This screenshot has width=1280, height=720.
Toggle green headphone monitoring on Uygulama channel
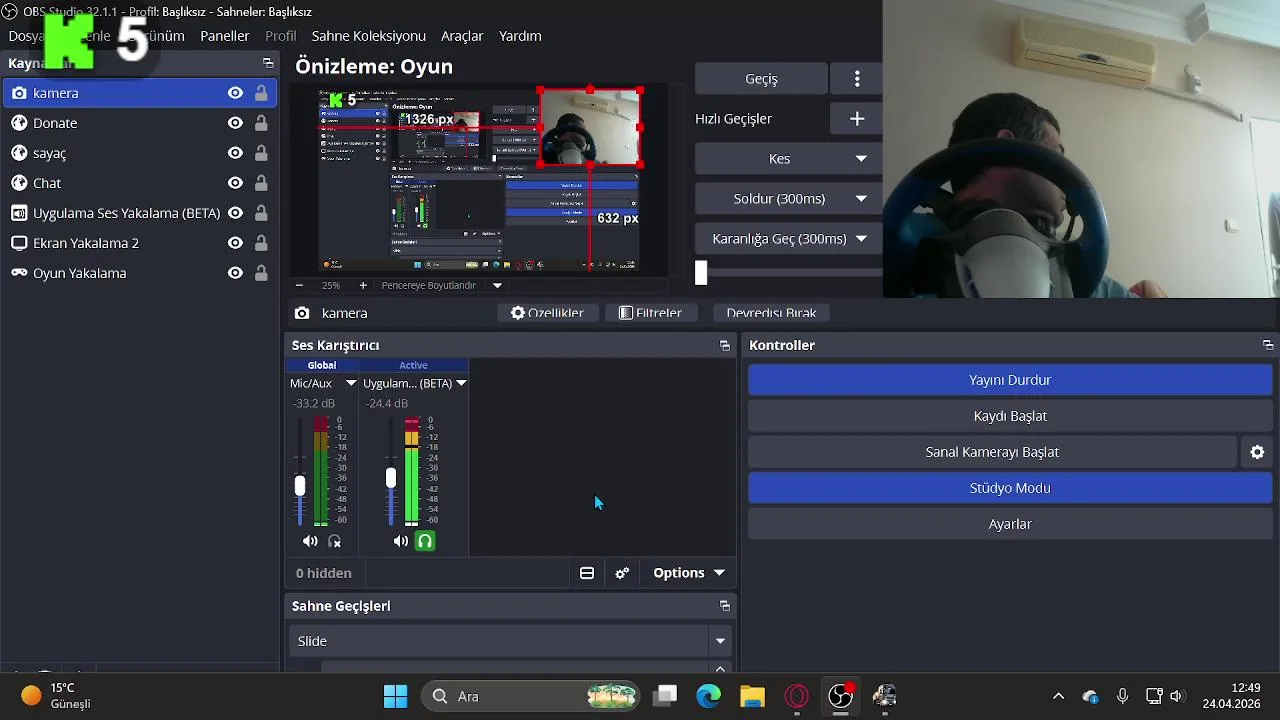[x=425, y=541]
